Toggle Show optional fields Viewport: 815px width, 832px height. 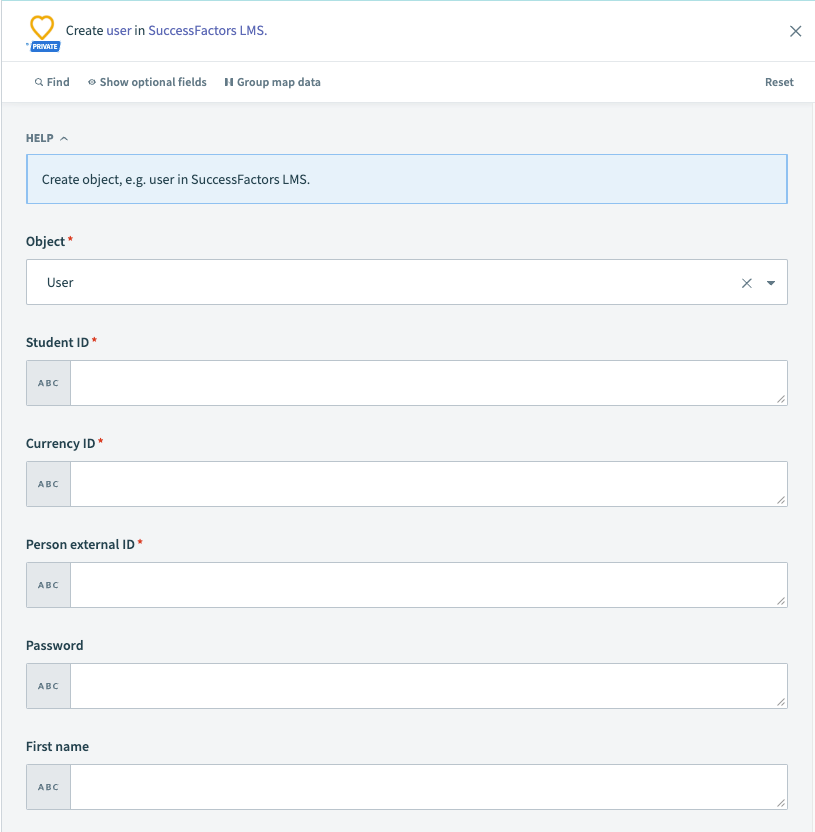pos(155,82)
